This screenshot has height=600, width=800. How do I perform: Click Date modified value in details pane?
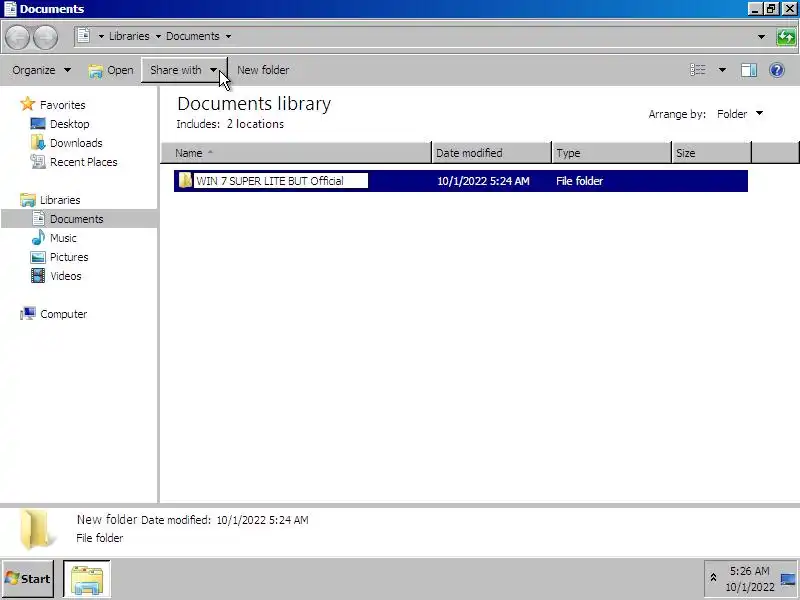click(262, 520)
